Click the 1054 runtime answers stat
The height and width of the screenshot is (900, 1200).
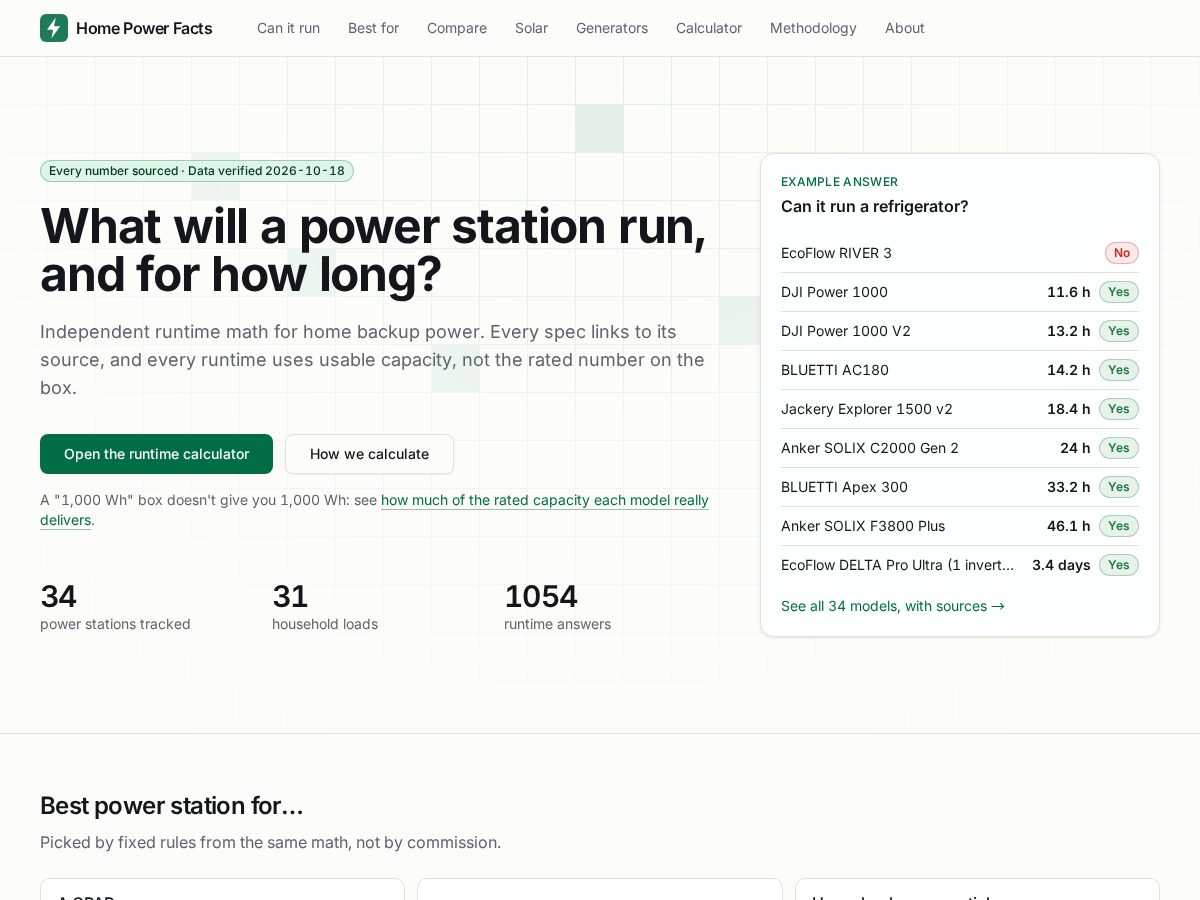pos(557,607)
